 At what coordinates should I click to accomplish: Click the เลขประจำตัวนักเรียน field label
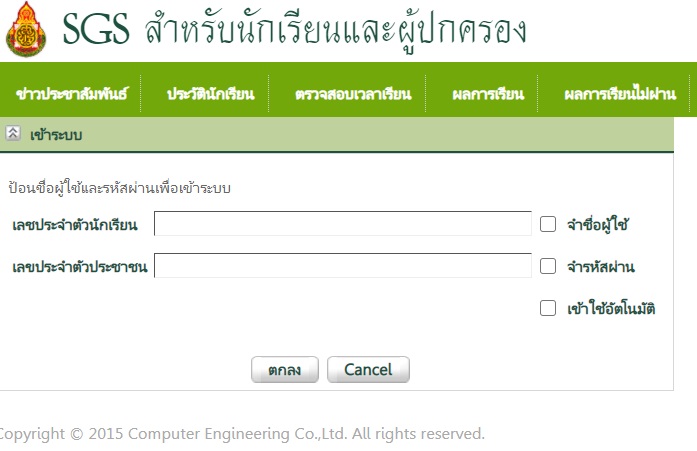click(x=75, y=224)
